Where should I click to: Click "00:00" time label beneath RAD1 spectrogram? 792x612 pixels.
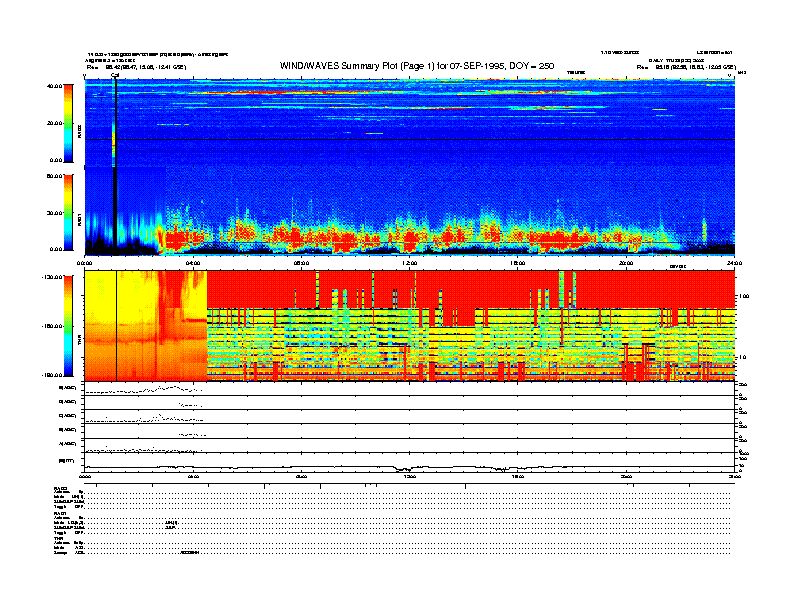coord(84,263)
